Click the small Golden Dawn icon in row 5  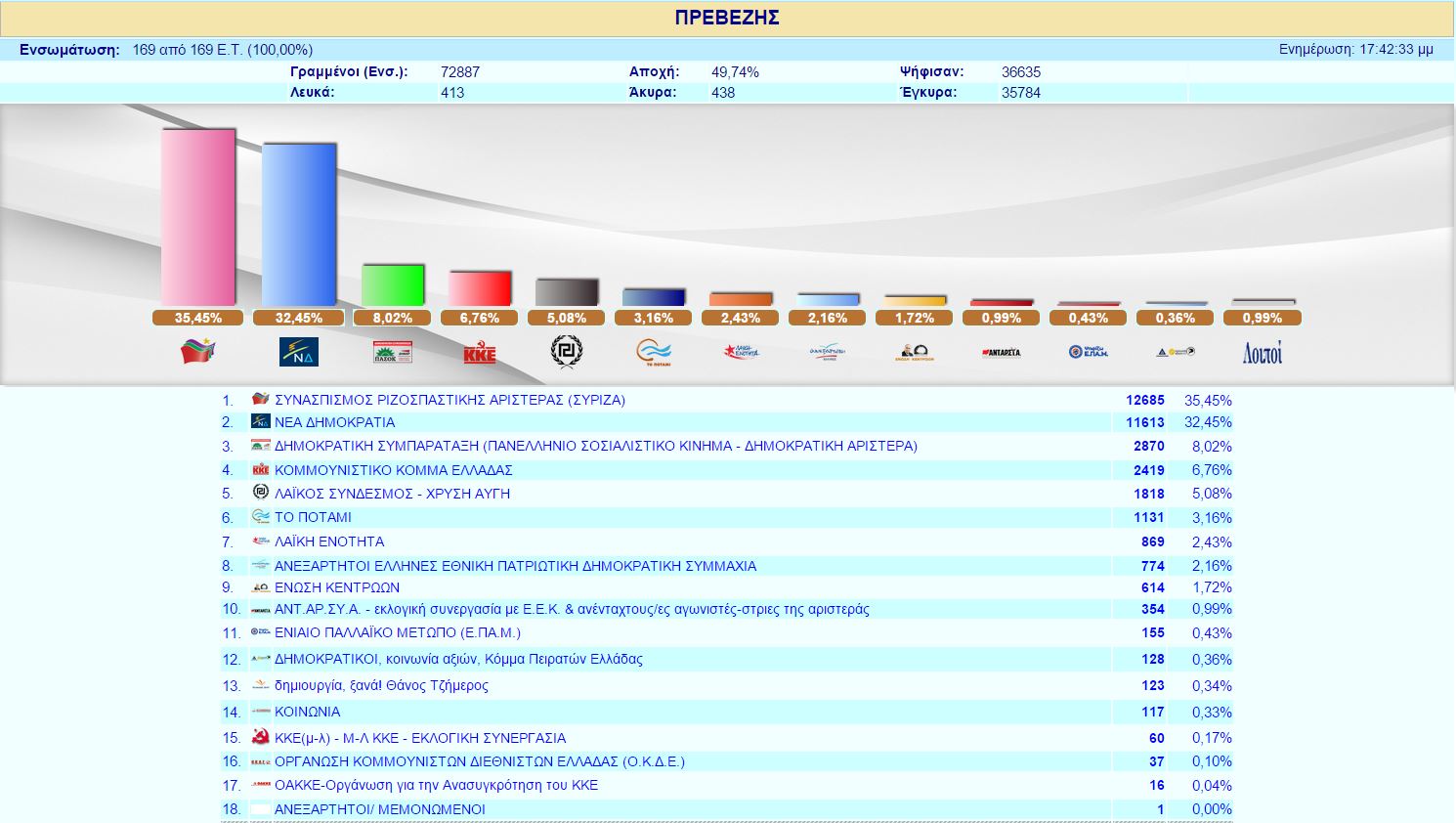260,493
